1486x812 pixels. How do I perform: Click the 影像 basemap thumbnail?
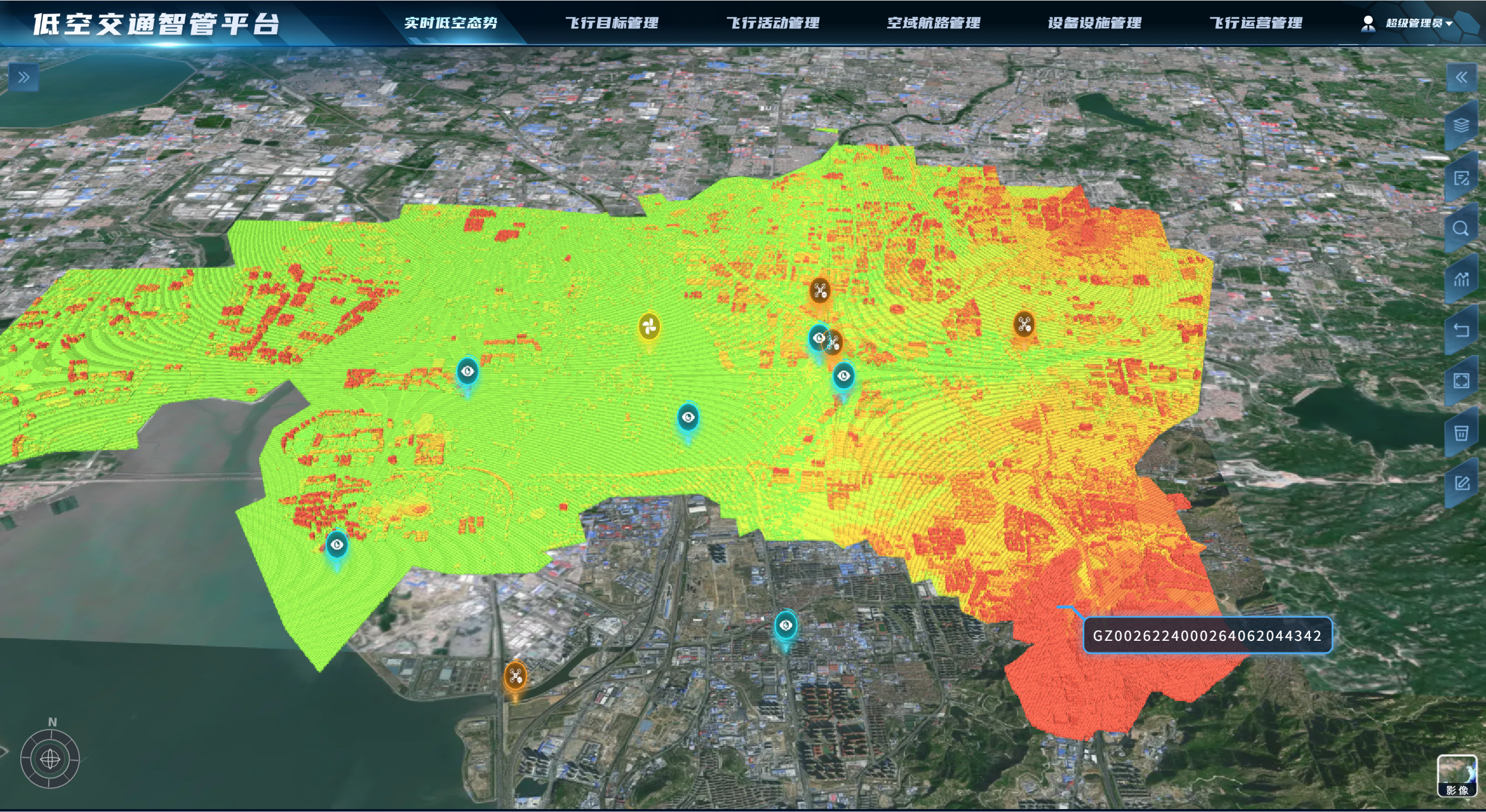coord(1457,775)
